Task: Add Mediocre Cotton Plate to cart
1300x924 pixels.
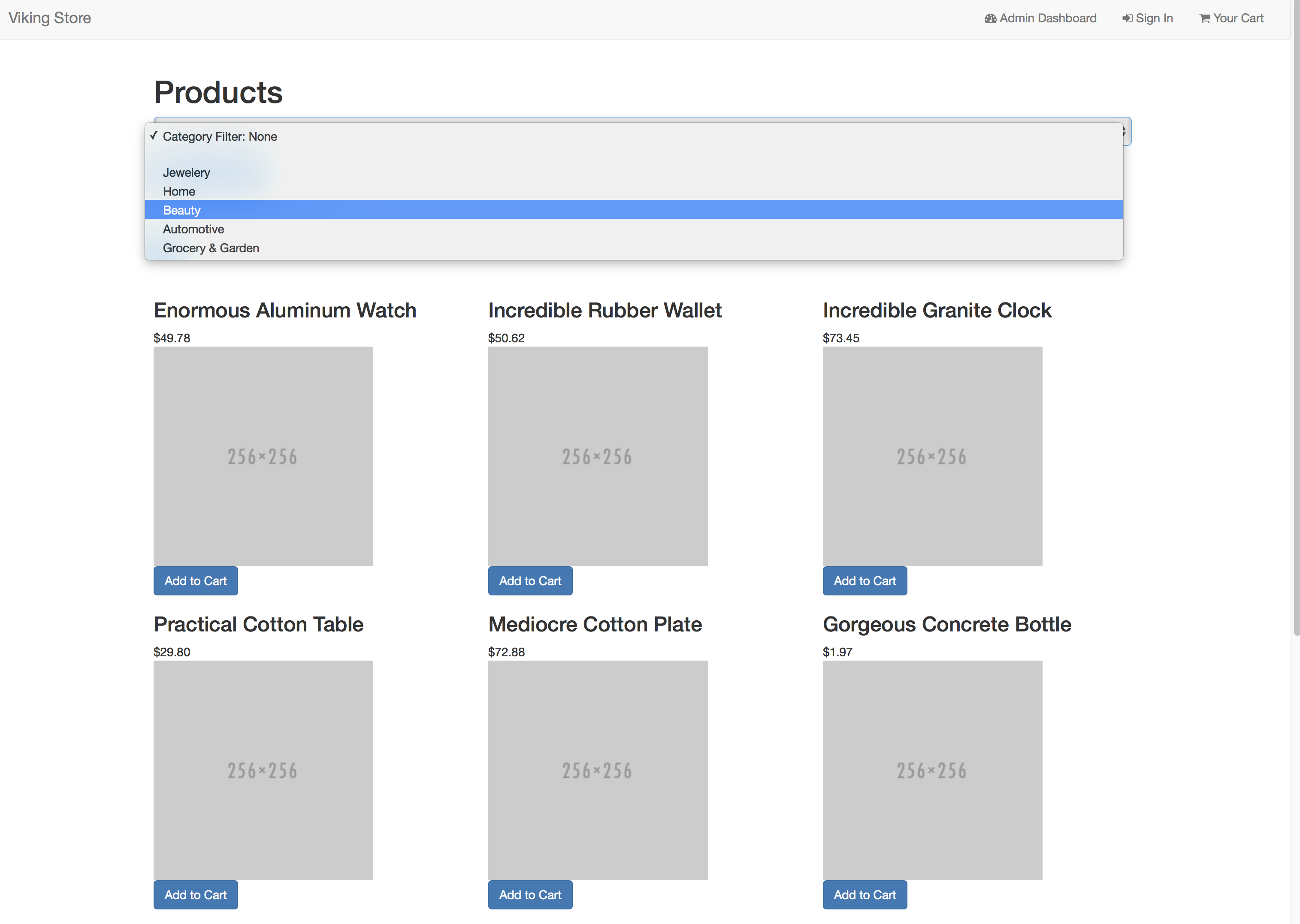Action: coord(530,895)
